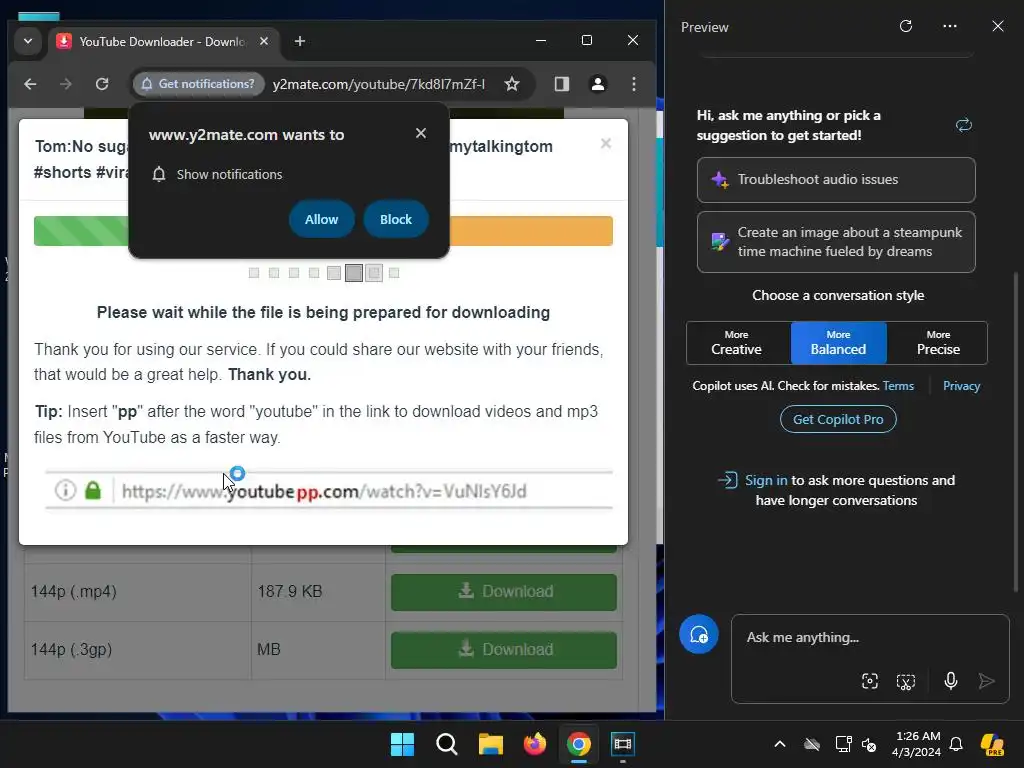Open Chrome profile menu
This screenshot has width=1024, height=768.
tap(598, 84)
